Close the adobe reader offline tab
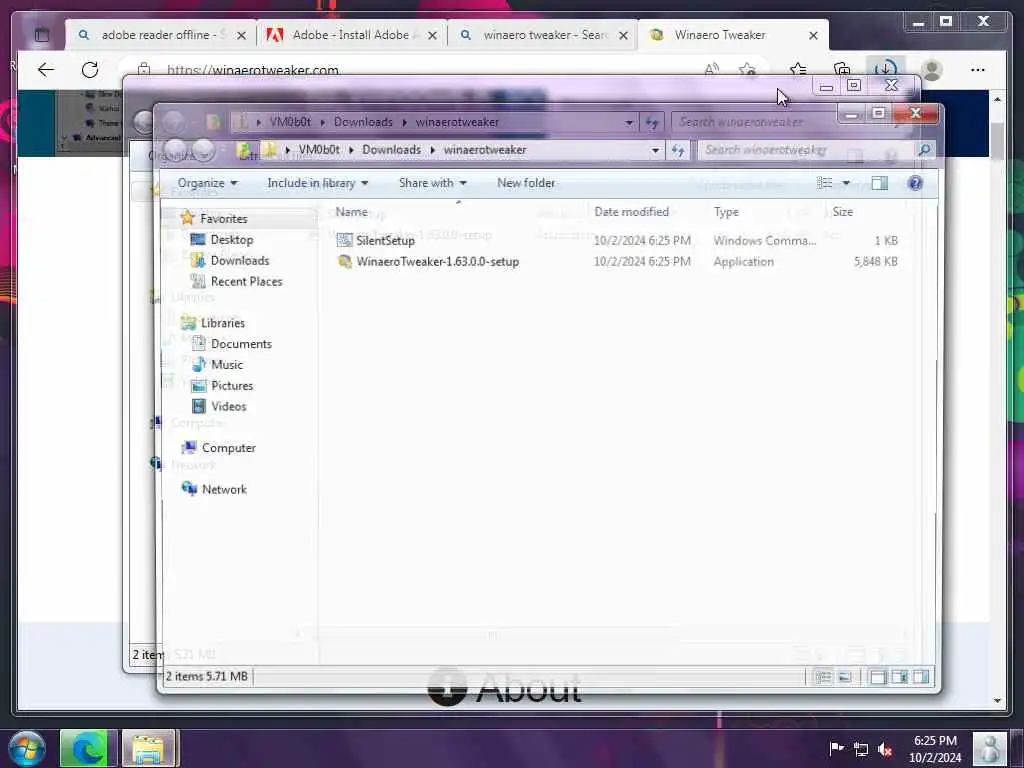 tap(242, 35)
